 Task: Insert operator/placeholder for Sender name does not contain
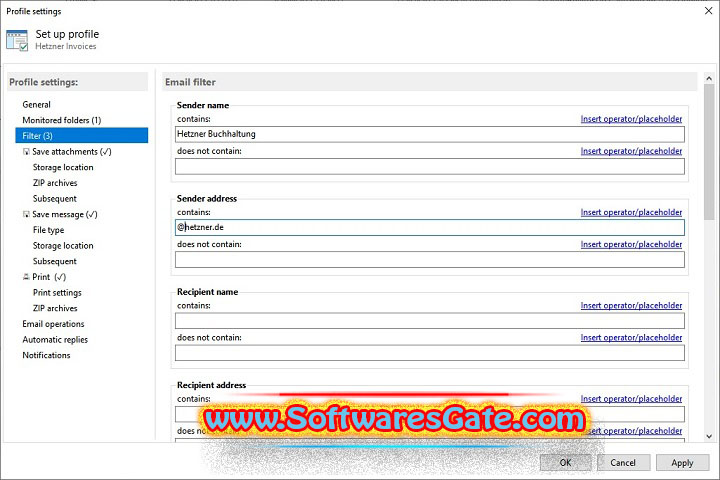click(631, 151)
